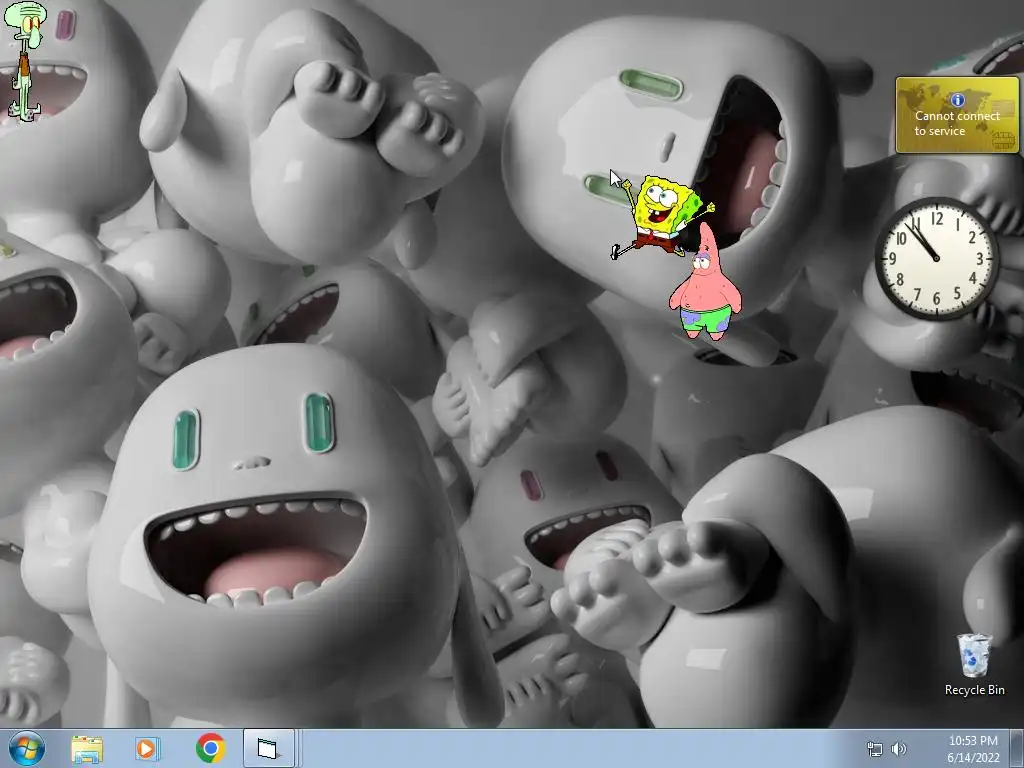
Task: Click the 'Recycle Bin' label text
Action: click(974, 690)
